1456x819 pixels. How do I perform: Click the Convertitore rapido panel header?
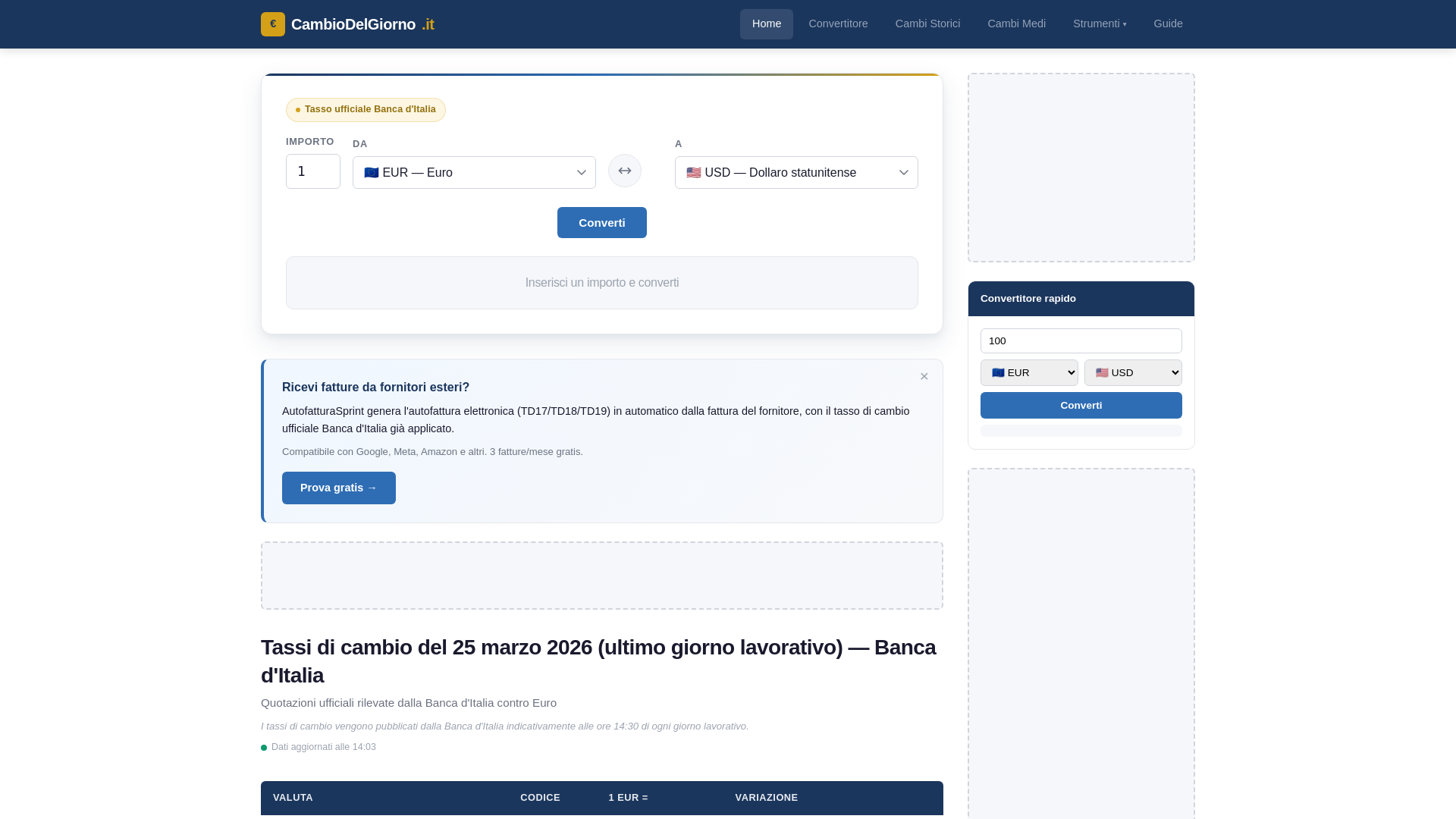coord(1081,299)
